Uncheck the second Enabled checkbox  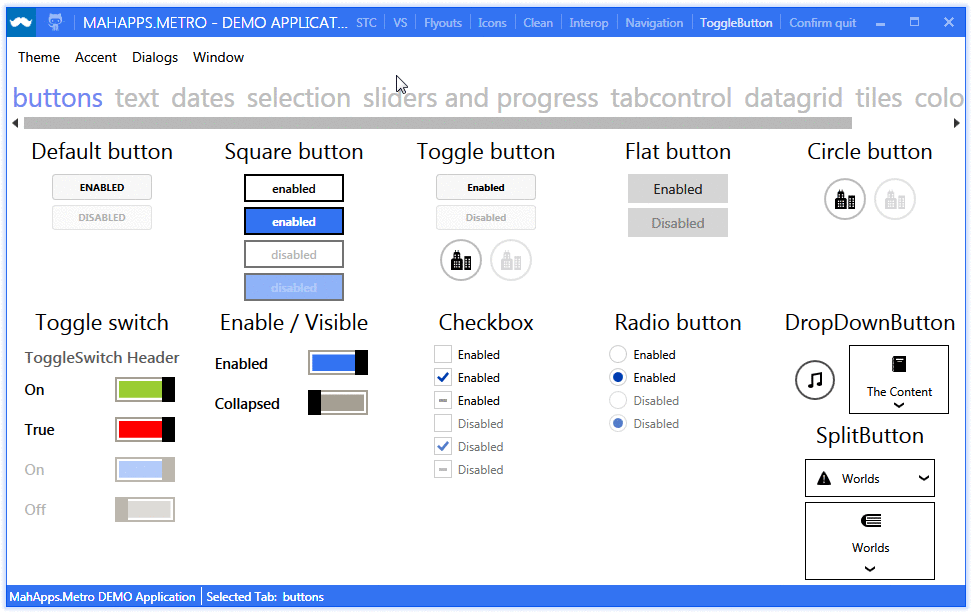(442, 377)
